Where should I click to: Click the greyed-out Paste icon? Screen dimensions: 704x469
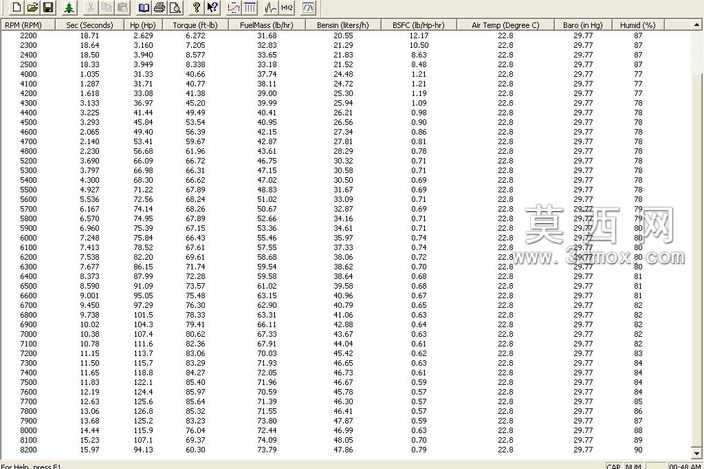[x=122, y=7]
